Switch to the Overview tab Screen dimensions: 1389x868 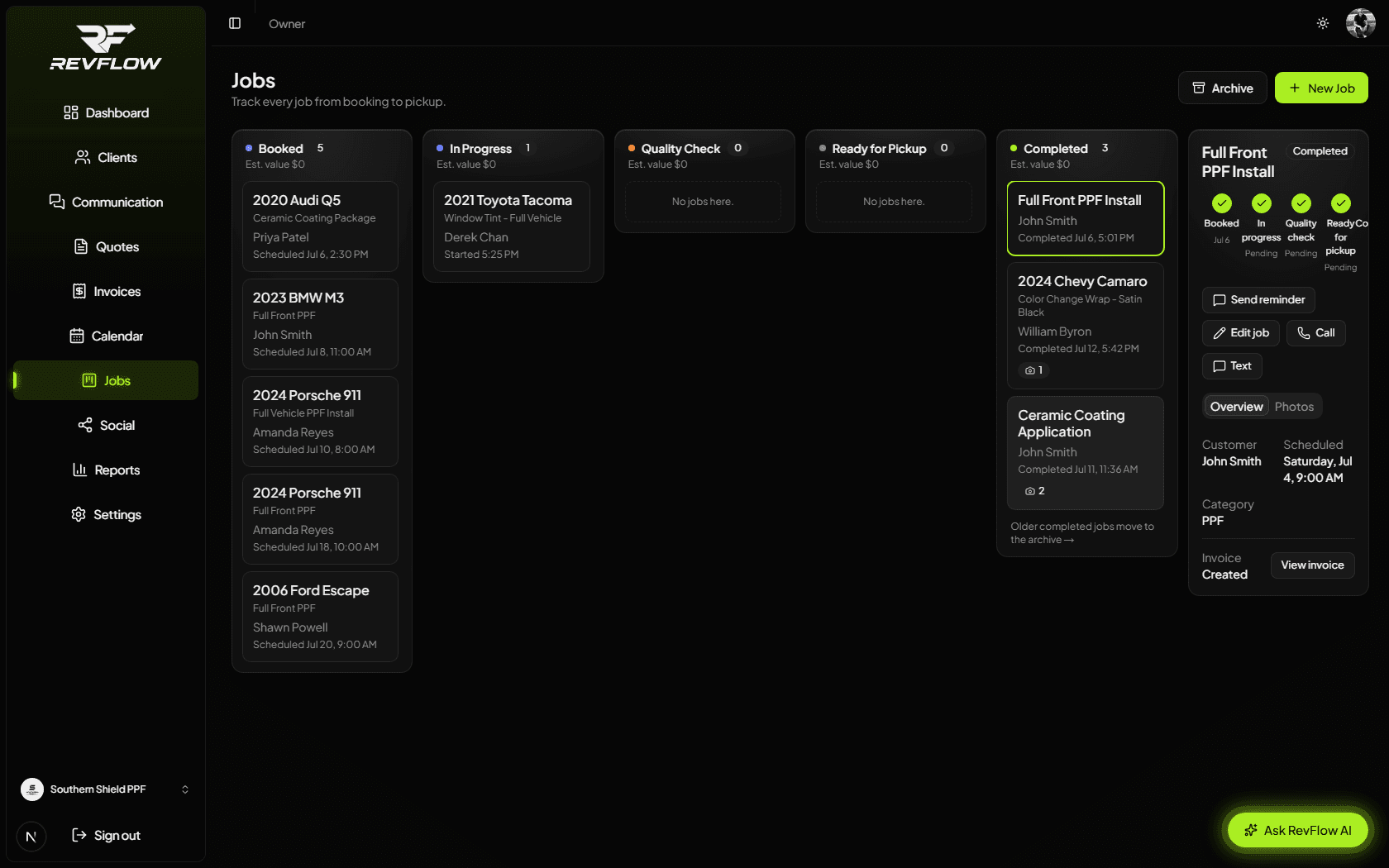click(x=1236, y=407)
